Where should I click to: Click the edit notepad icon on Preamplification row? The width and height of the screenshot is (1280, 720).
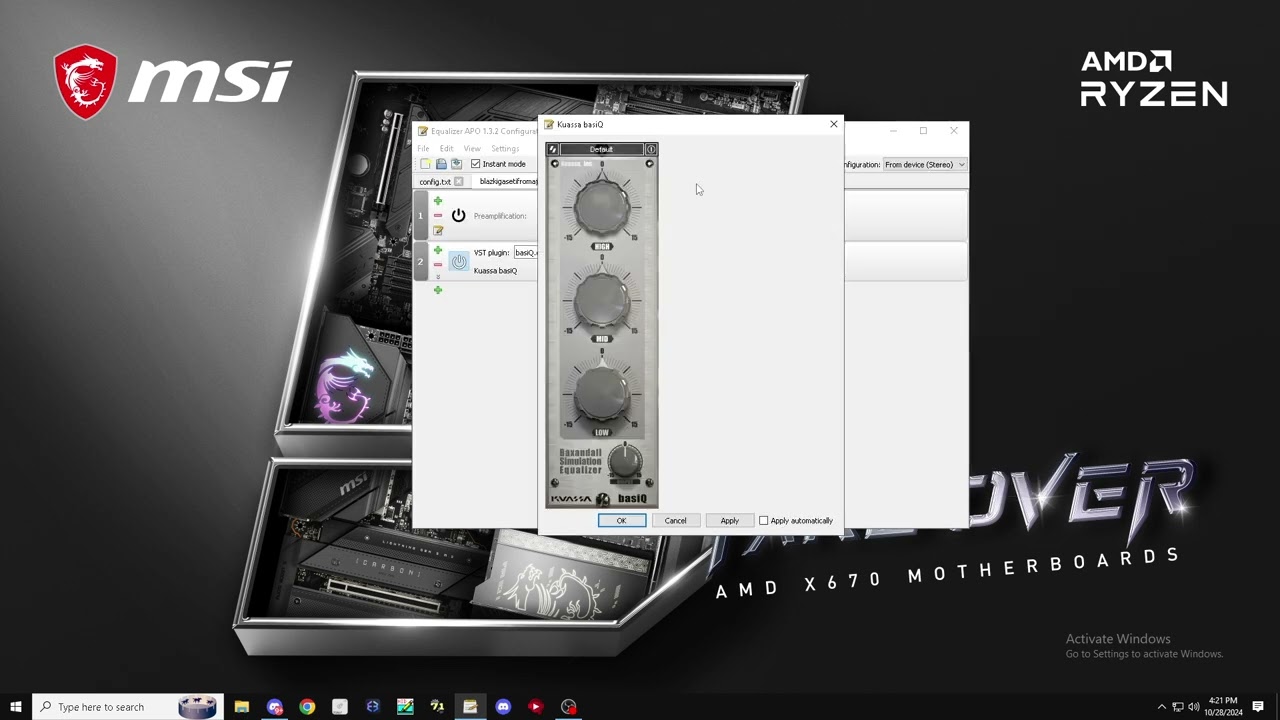(x=438, y=230)
